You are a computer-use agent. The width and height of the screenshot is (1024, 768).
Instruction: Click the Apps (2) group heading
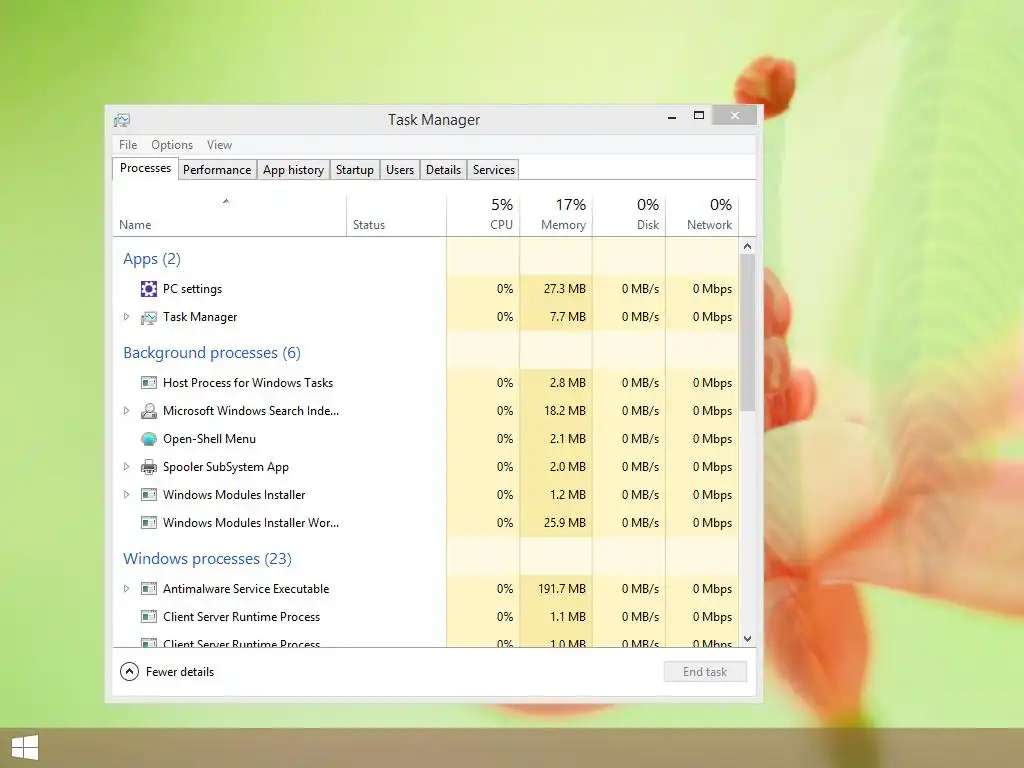(x=152, y=259)
